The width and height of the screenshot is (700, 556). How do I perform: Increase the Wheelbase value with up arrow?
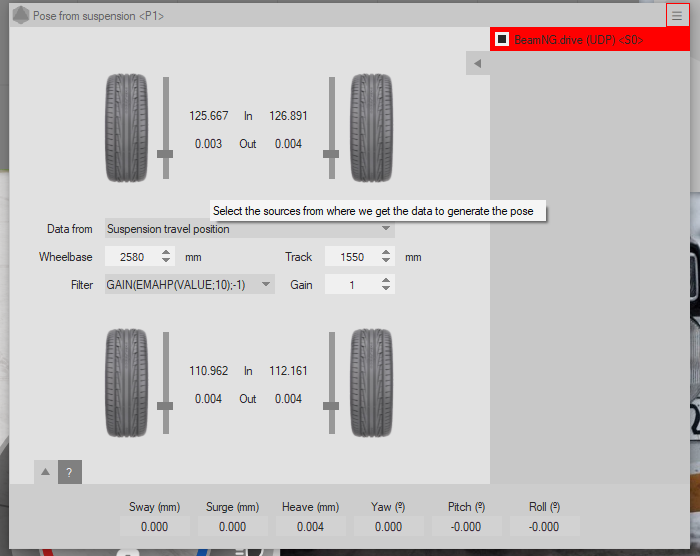pyautogui.click(x=167, y=252)
